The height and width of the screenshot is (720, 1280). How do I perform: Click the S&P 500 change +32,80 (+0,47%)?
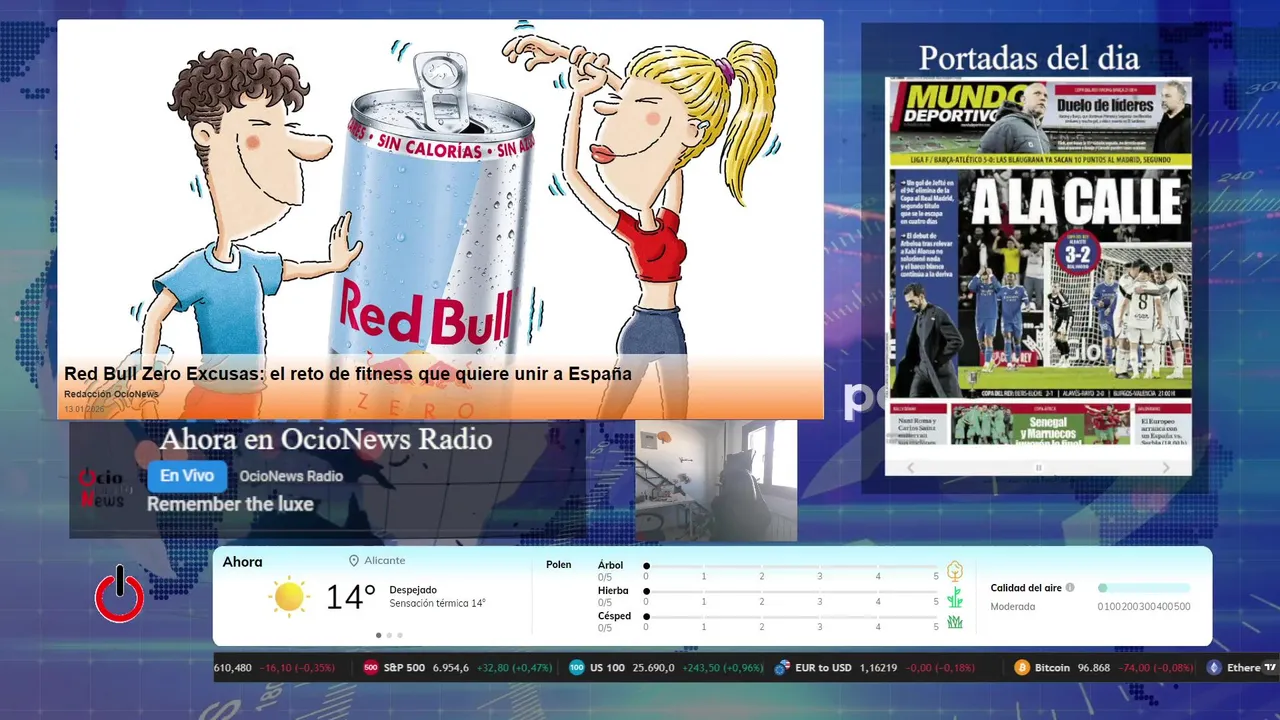(514, 668)
